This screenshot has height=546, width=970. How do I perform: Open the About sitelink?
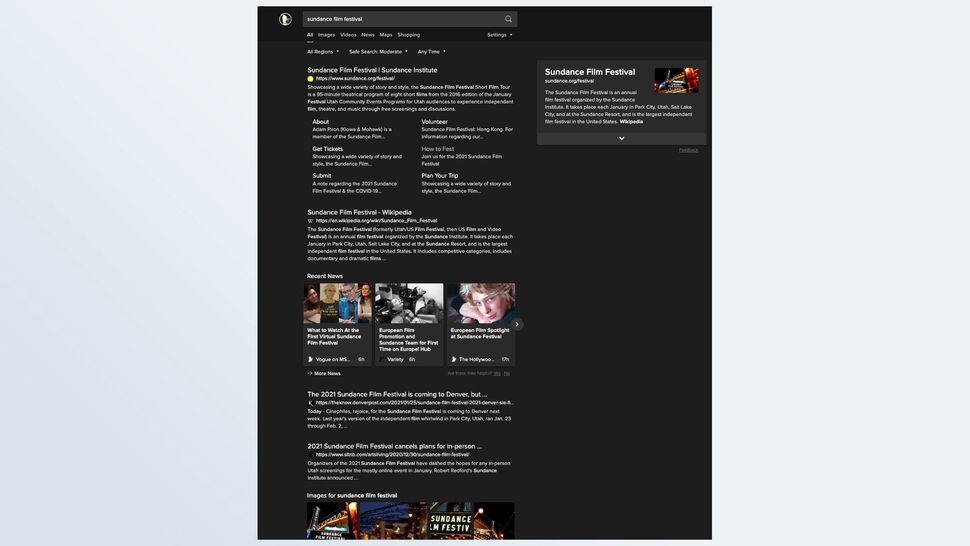point(320,122)
